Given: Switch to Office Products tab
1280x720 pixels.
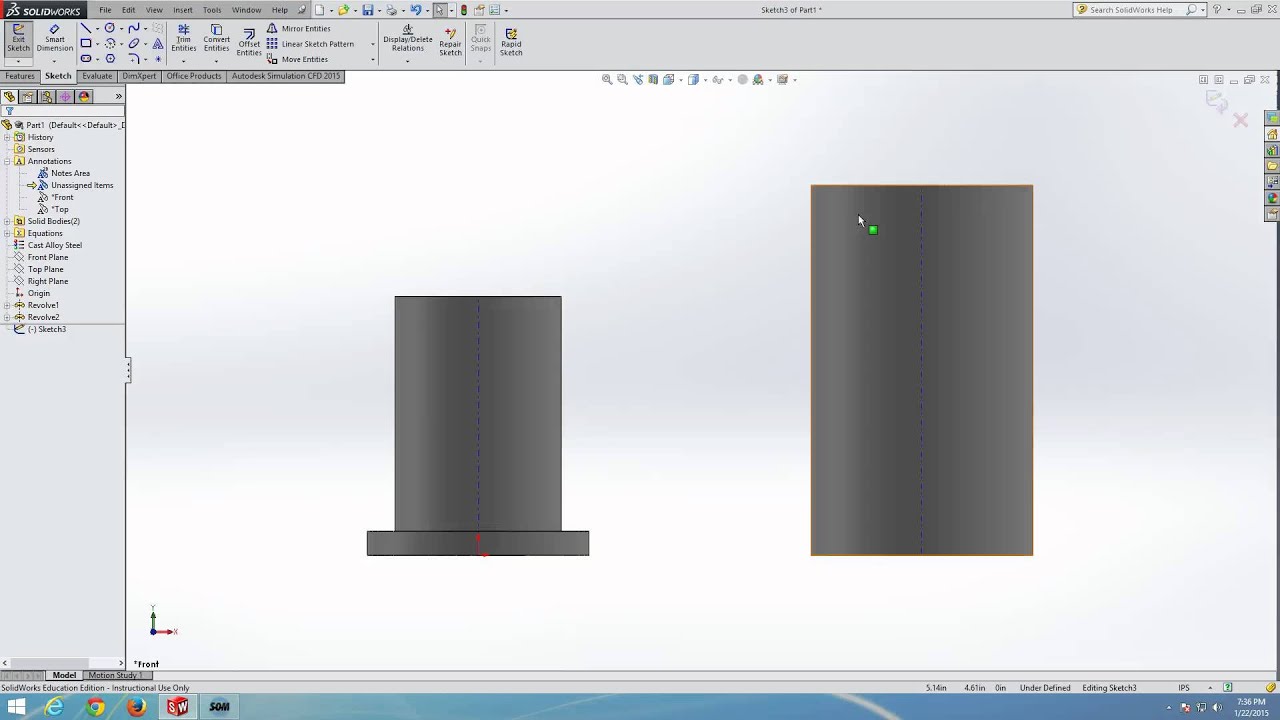Looking at the screenshot, I should [x=194, y=76].
